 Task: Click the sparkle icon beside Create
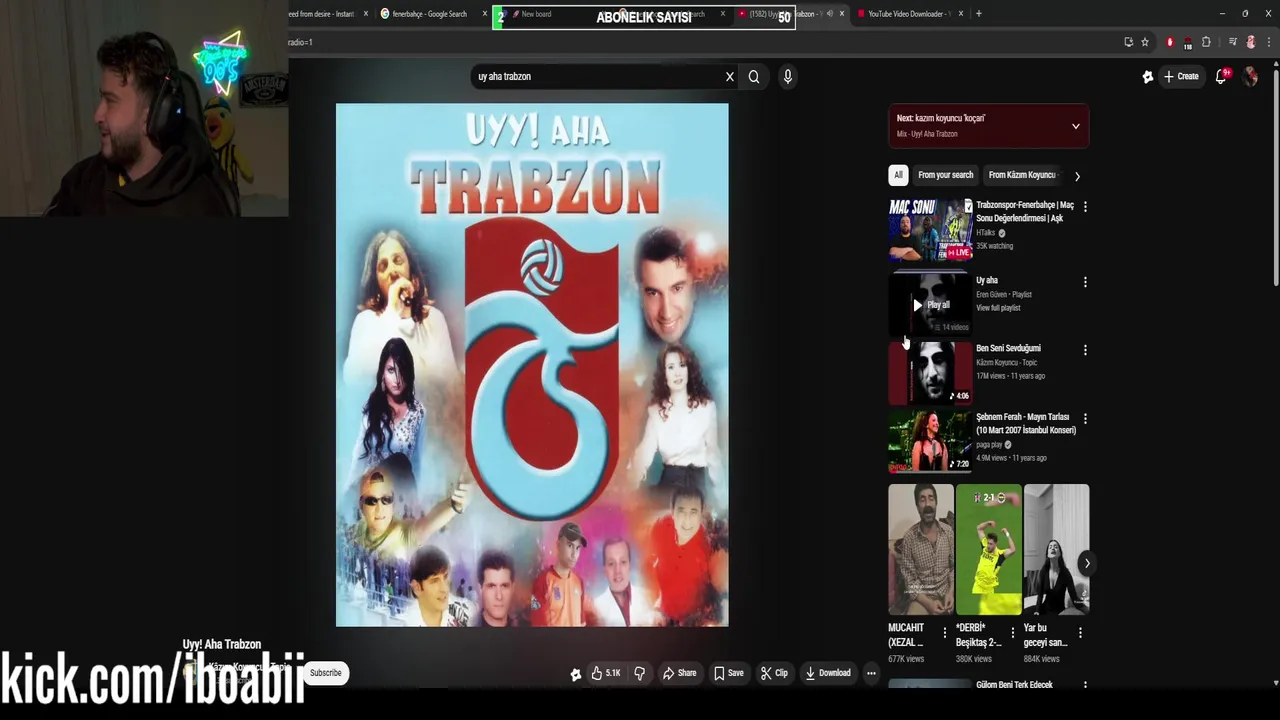(1148, 76)
